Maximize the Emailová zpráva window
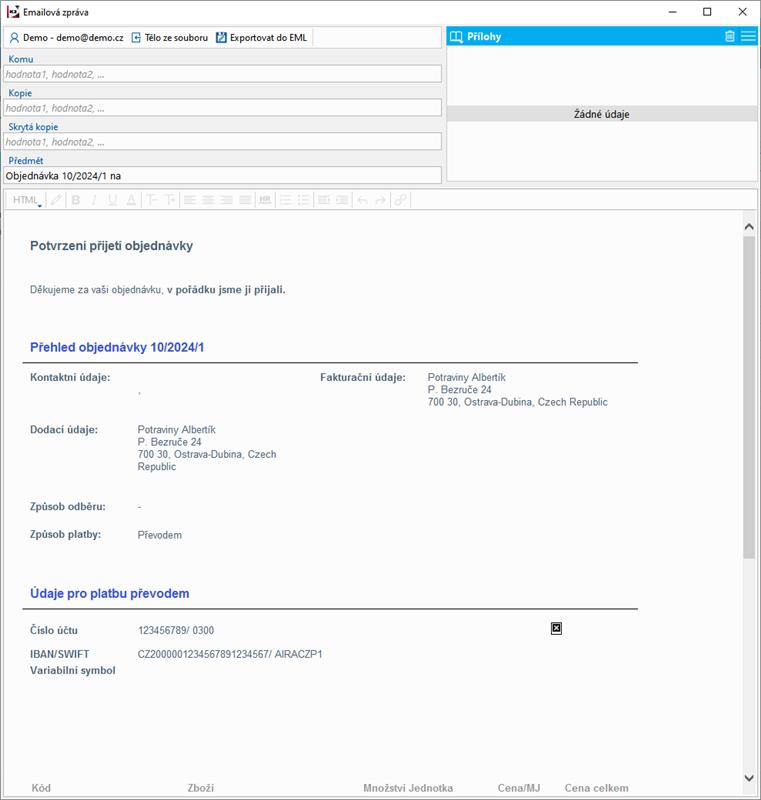761x800 pixels. pyautogui.click(x=707, y=12)
